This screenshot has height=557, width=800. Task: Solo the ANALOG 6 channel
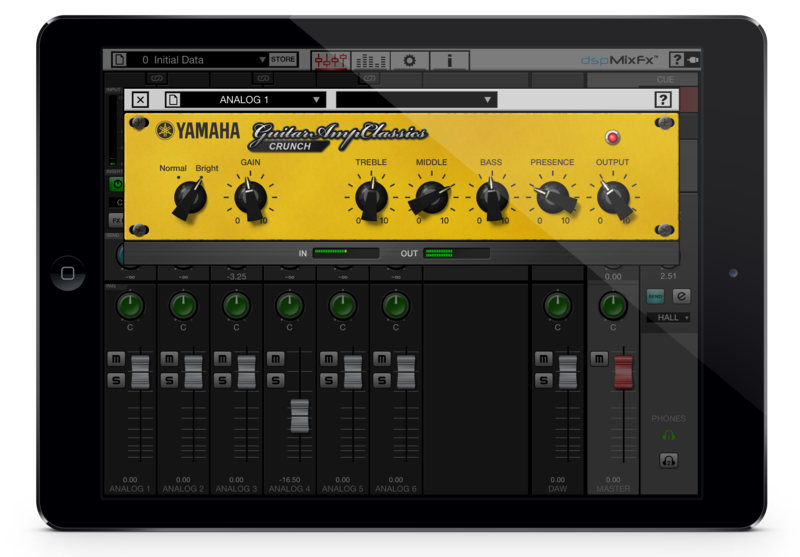point(382,380)
